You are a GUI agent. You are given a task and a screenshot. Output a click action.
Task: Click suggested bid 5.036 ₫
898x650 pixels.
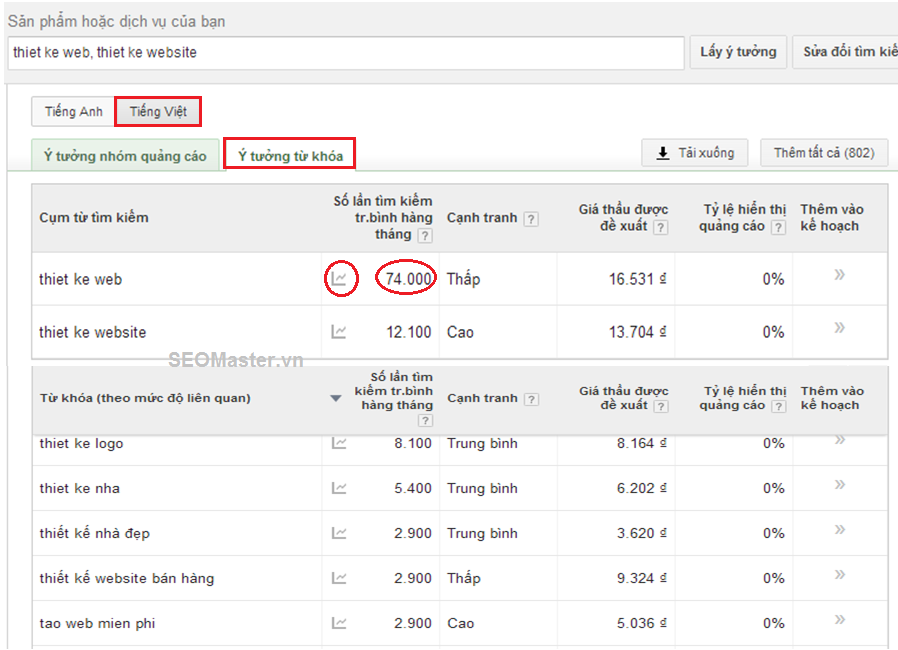641,623
